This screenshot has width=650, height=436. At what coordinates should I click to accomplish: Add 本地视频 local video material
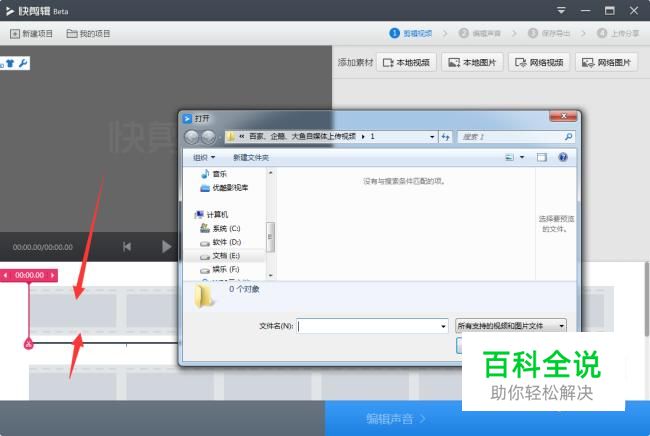pyautogui.click(x=406, y=63)
